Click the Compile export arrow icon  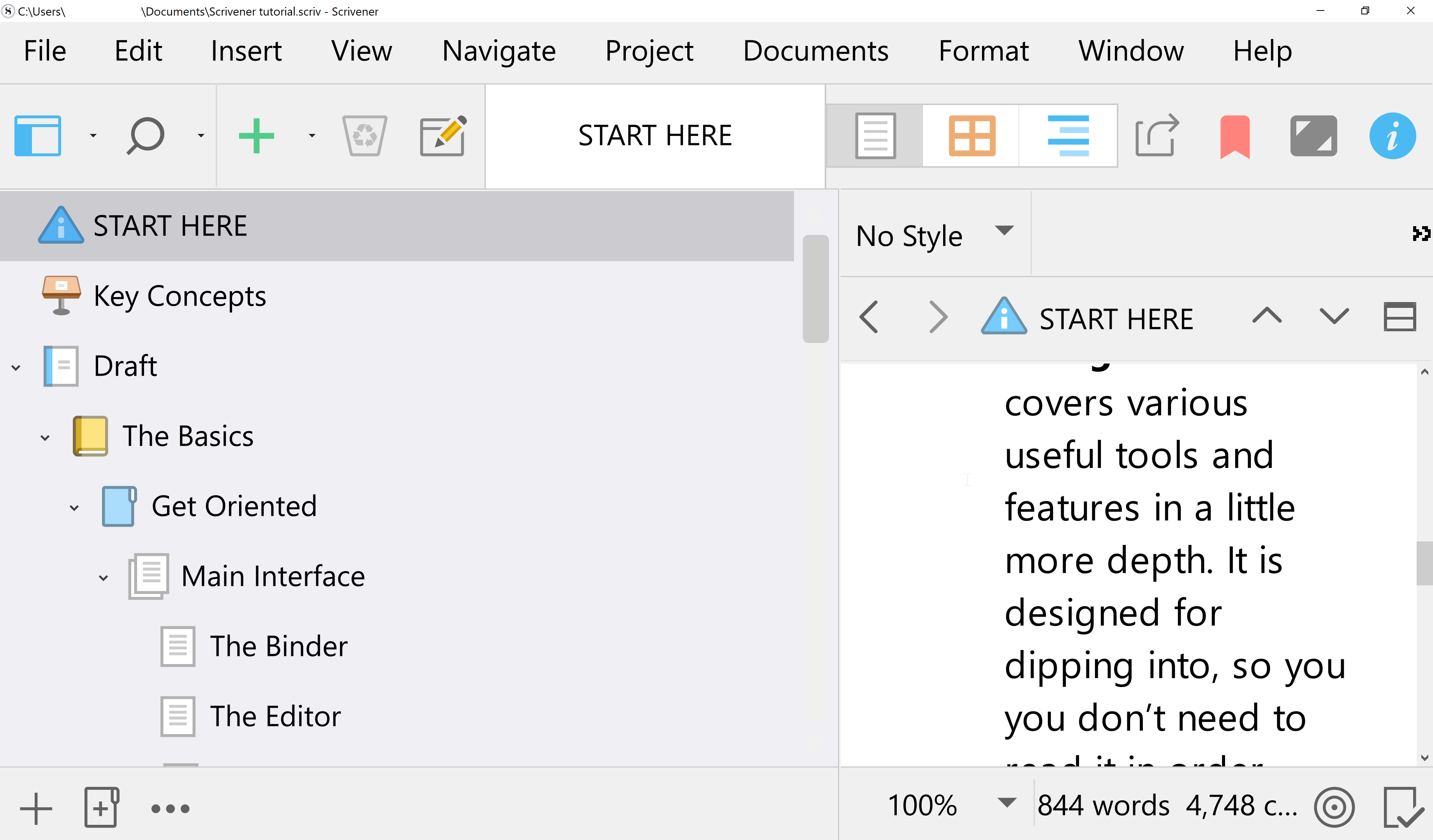coord(1157,135)
